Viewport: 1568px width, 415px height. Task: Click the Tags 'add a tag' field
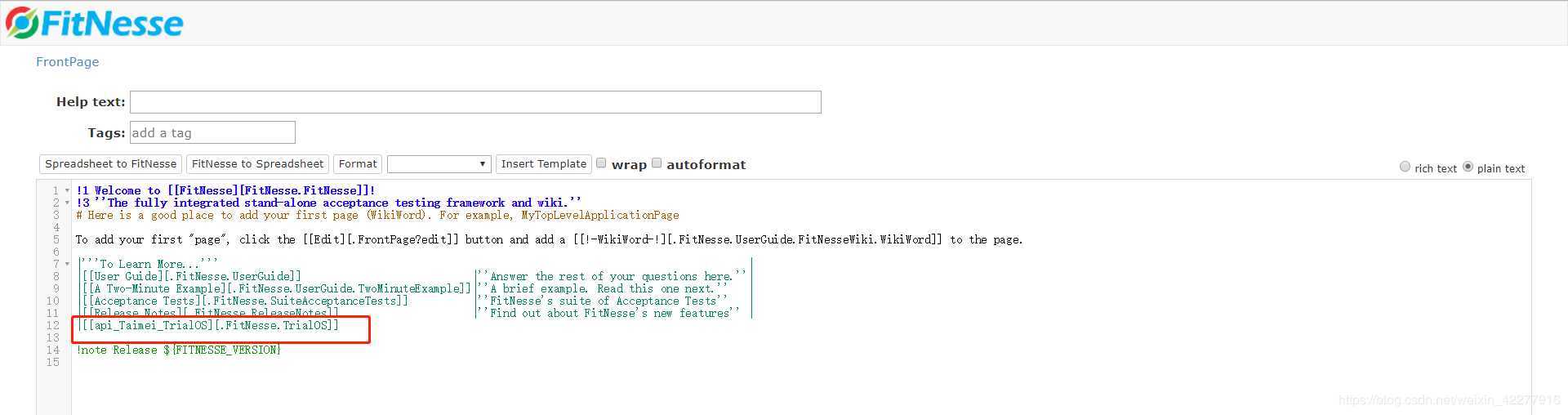[x=212, y=132]
